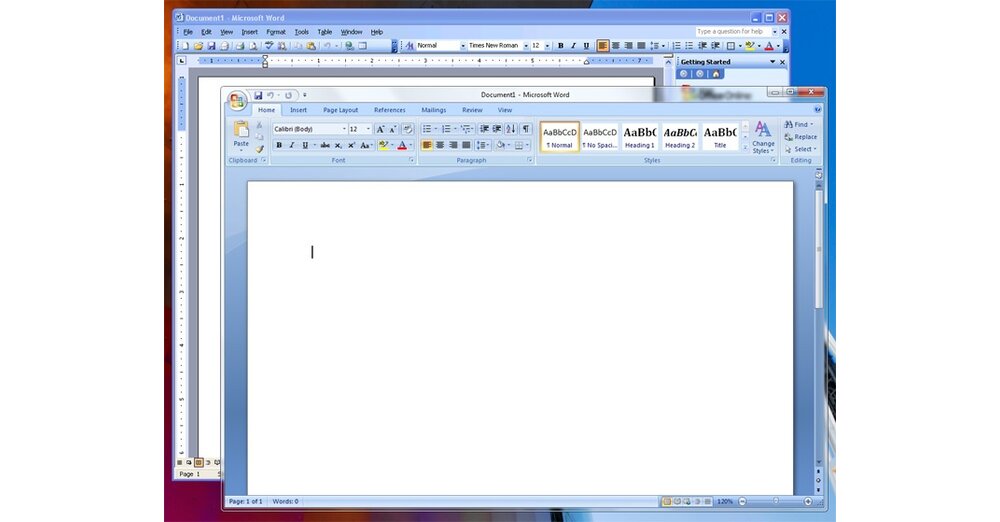Apply Subscript from the ribbon Font group
Screen dimensions: 1000x522
339,145
